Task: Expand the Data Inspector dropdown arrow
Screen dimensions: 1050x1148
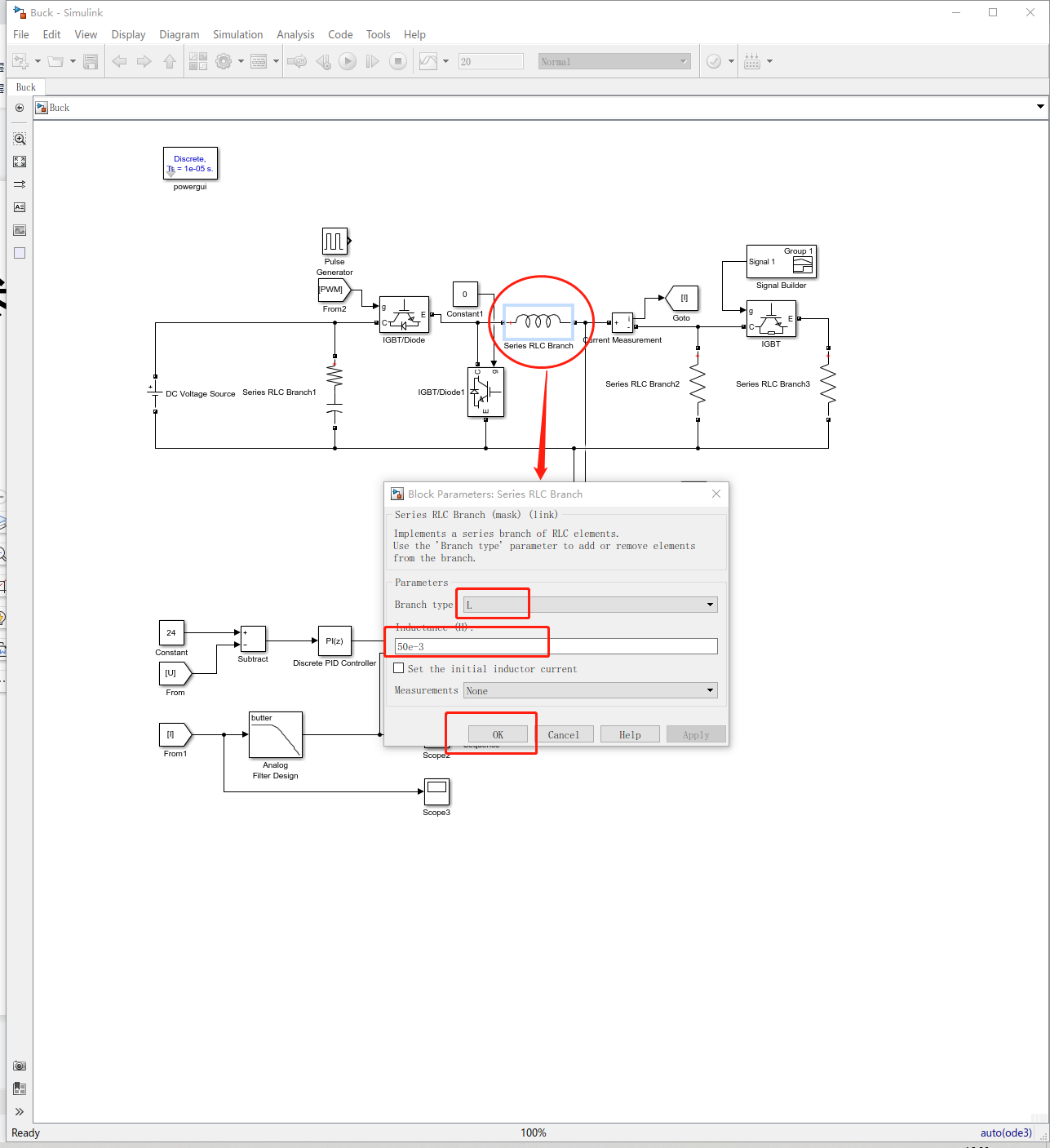Action: 445,61
